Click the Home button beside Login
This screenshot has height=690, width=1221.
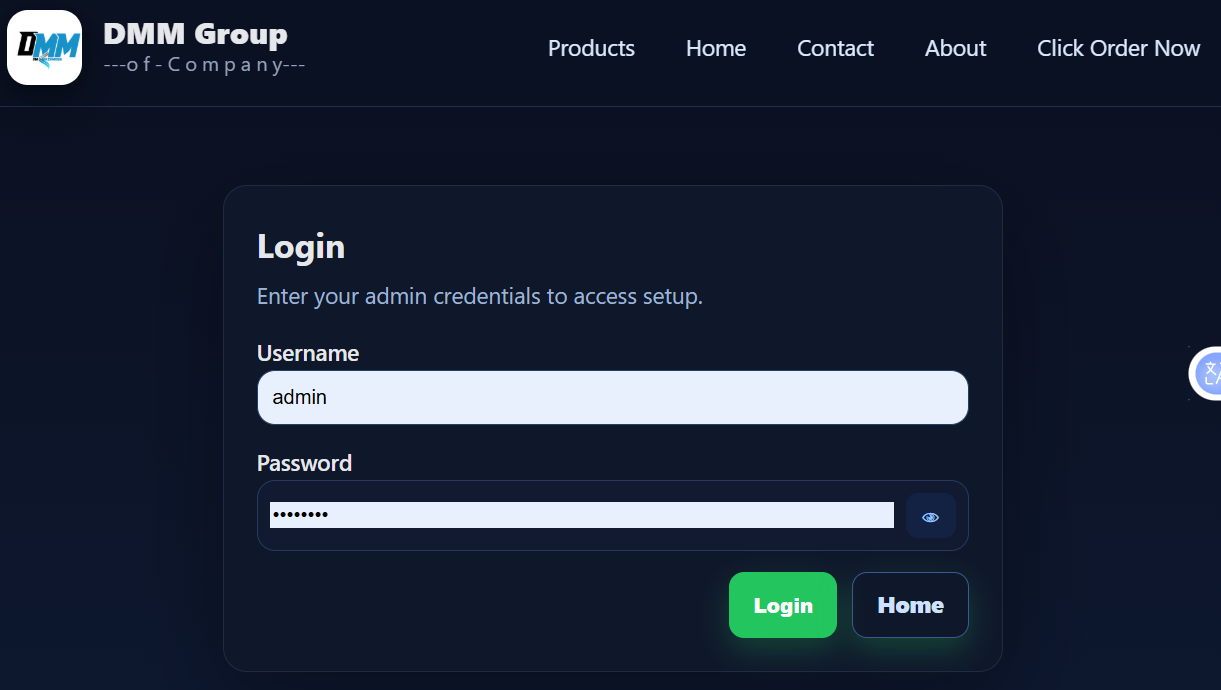click(910, 605)
